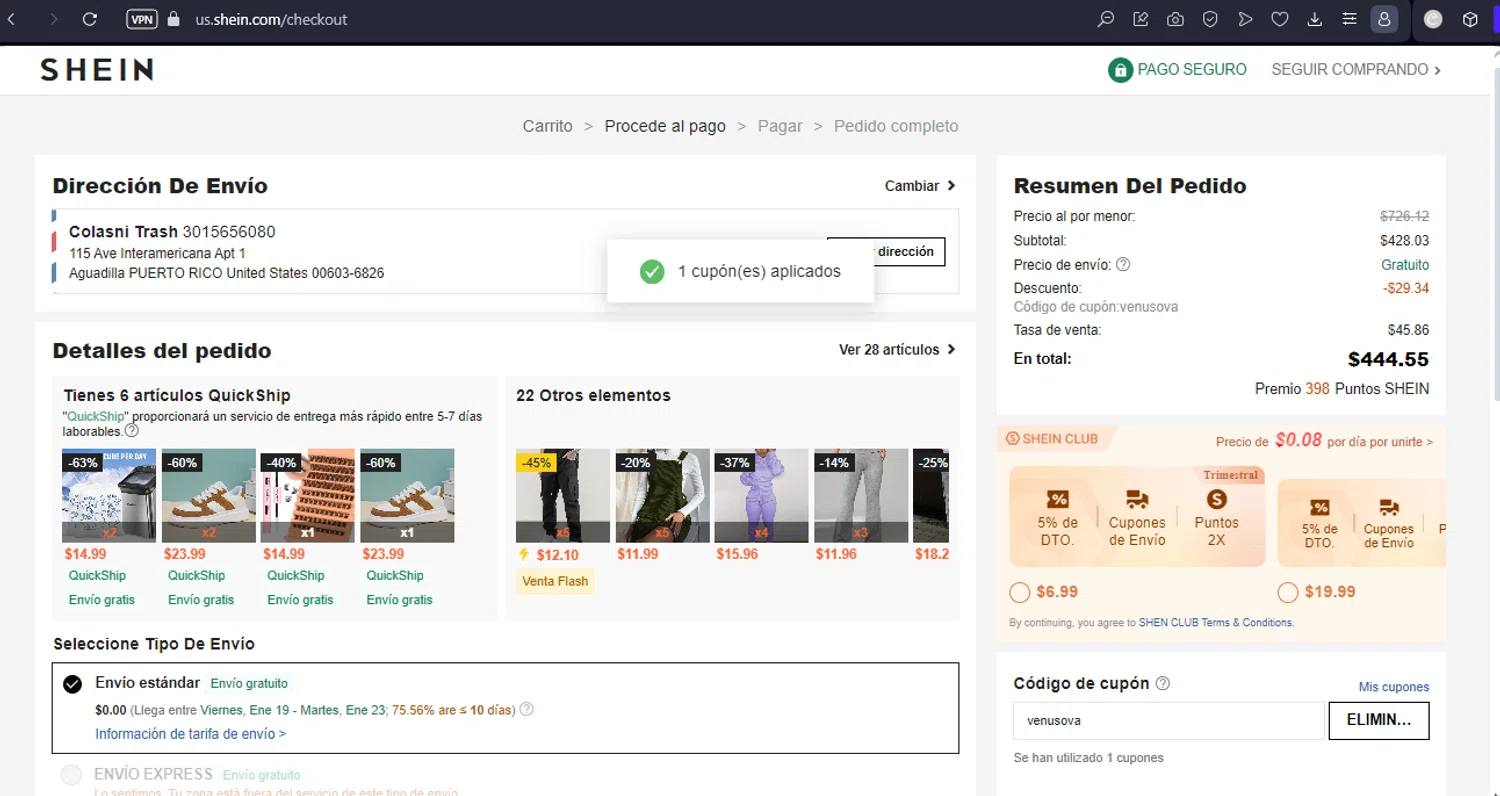Click help icon beside Código de cupón
The image size is (1500, 796).
coord(1162,684)
